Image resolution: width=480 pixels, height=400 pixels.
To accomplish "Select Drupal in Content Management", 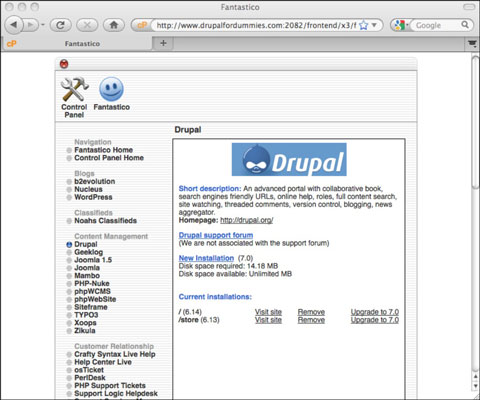I will (86, 244).
